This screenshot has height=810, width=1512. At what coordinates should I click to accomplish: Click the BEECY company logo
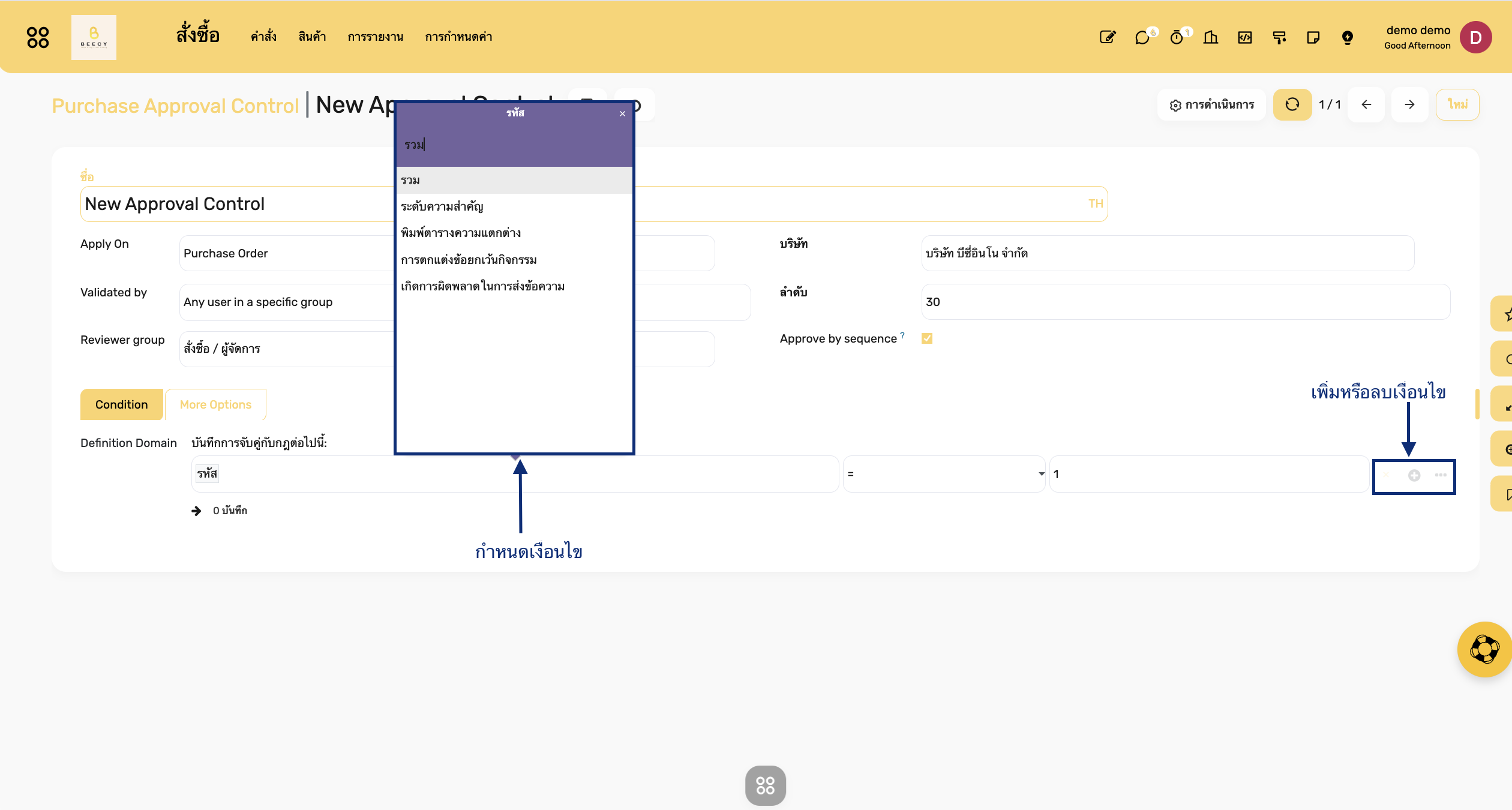point(94,37)
